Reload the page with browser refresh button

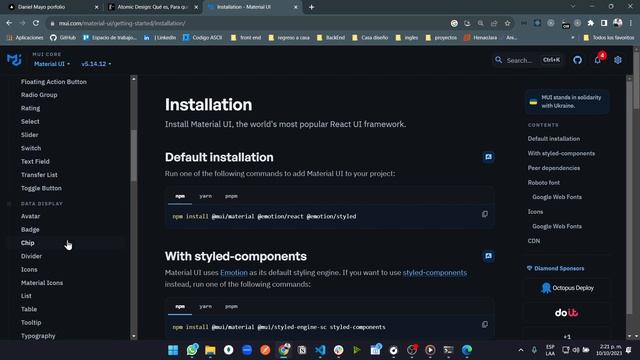click(x=36, y=23)
